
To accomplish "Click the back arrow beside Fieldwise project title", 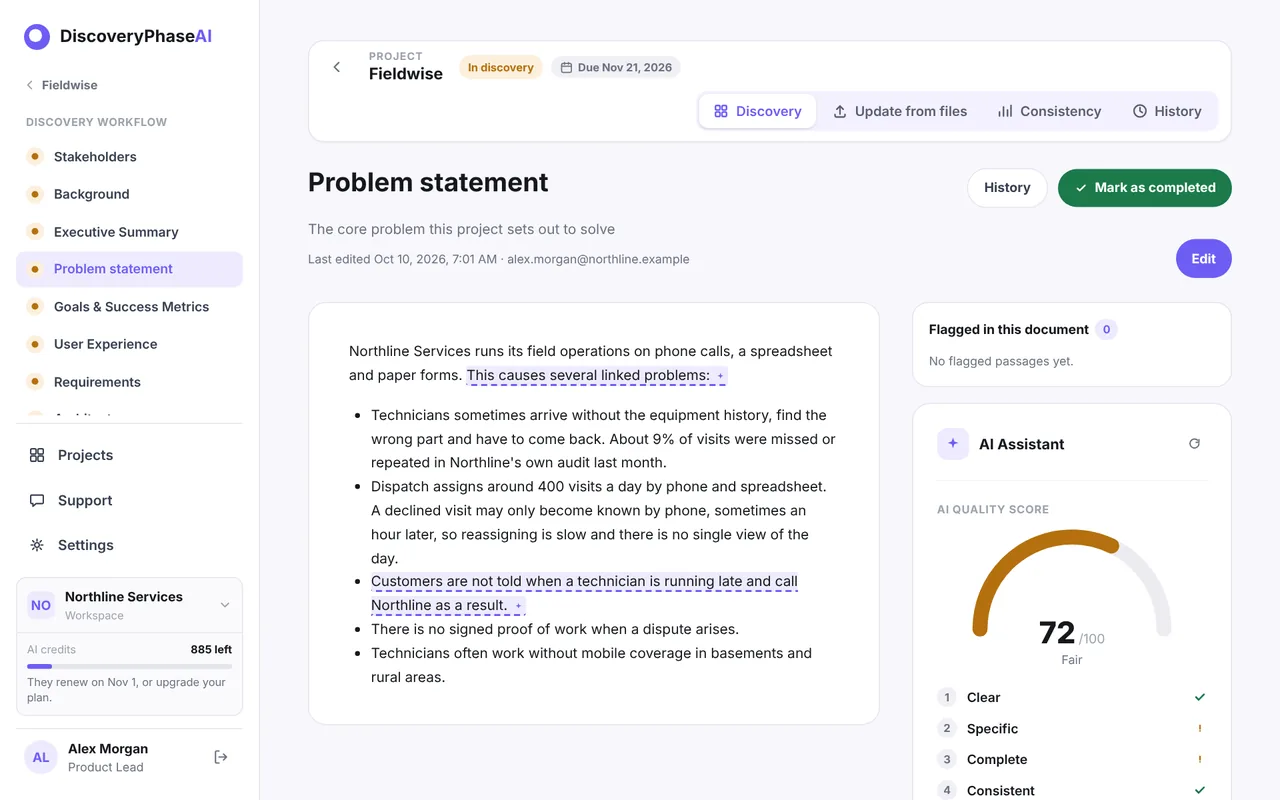I will coord(337,67).
